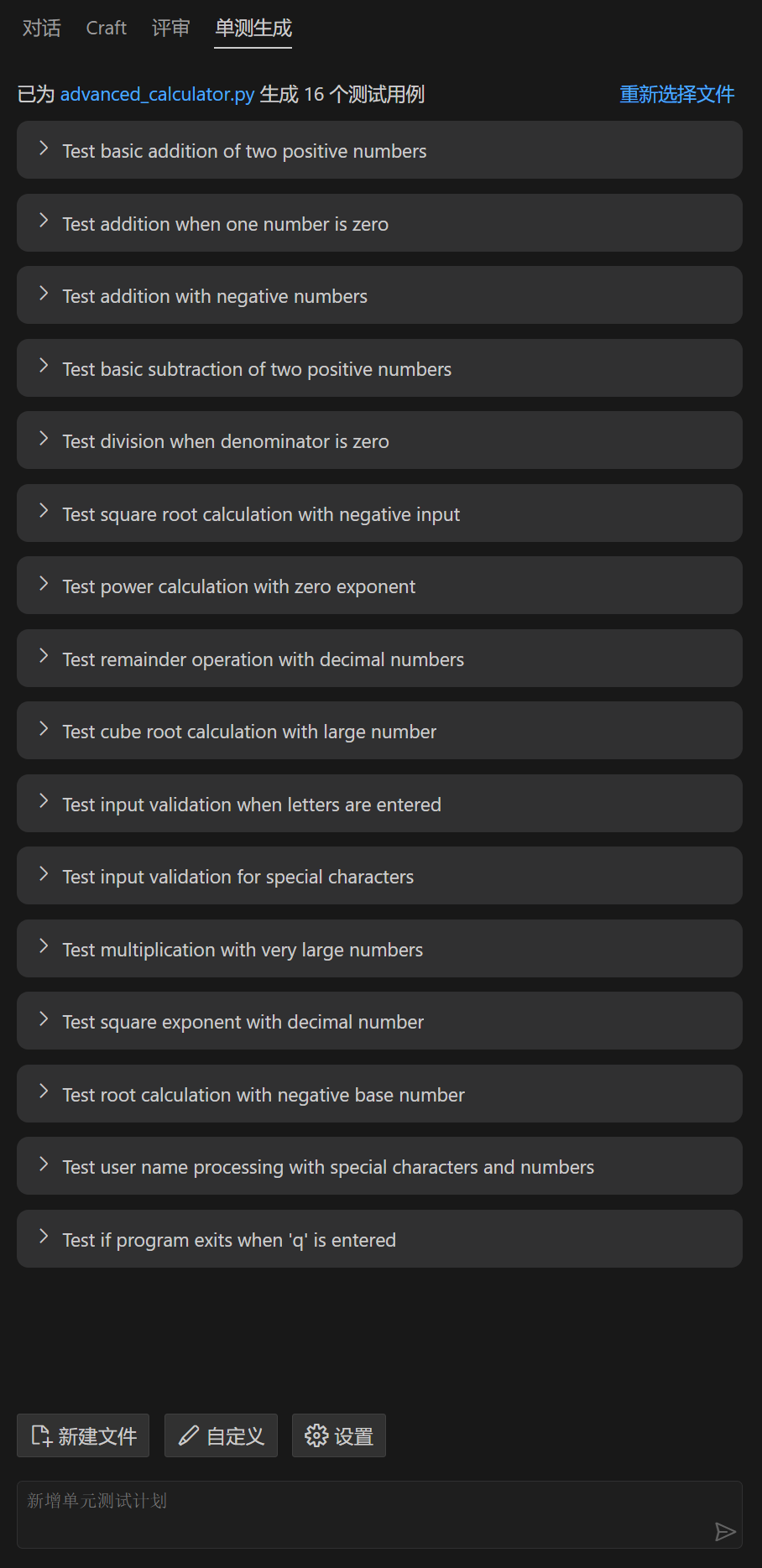Switch to the Craft tab
Image resolution: width=762 pixels, height=1568 pixels.
(x=107, y=28)
